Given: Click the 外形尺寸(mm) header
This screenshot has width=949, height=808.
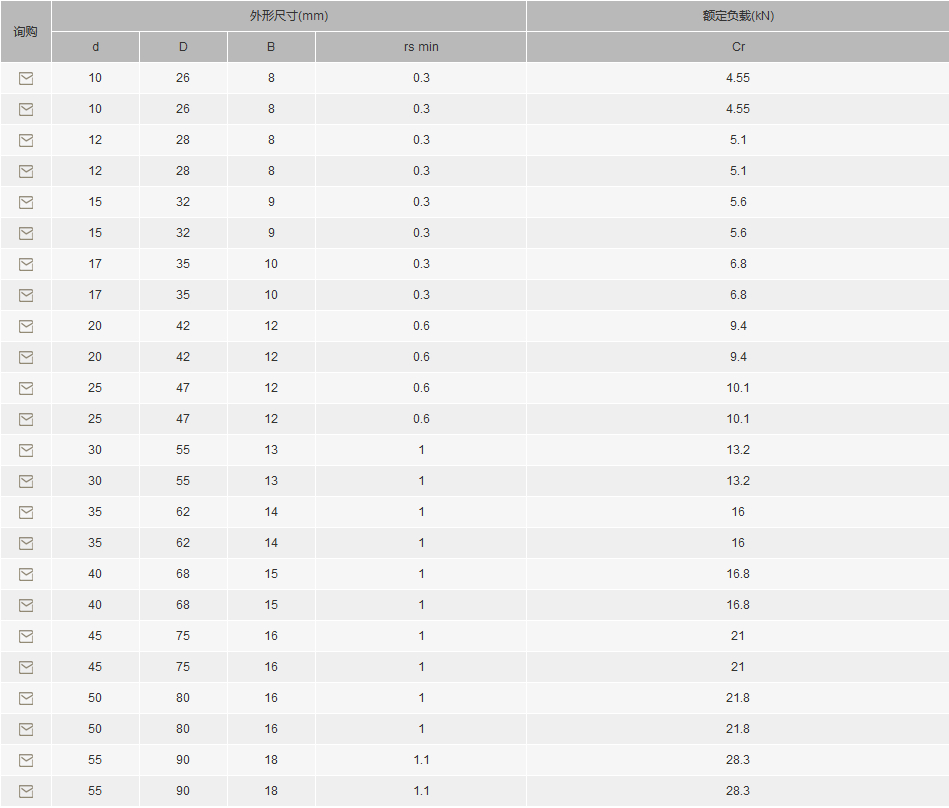Looking at the screenshot, I should (289, 16).
